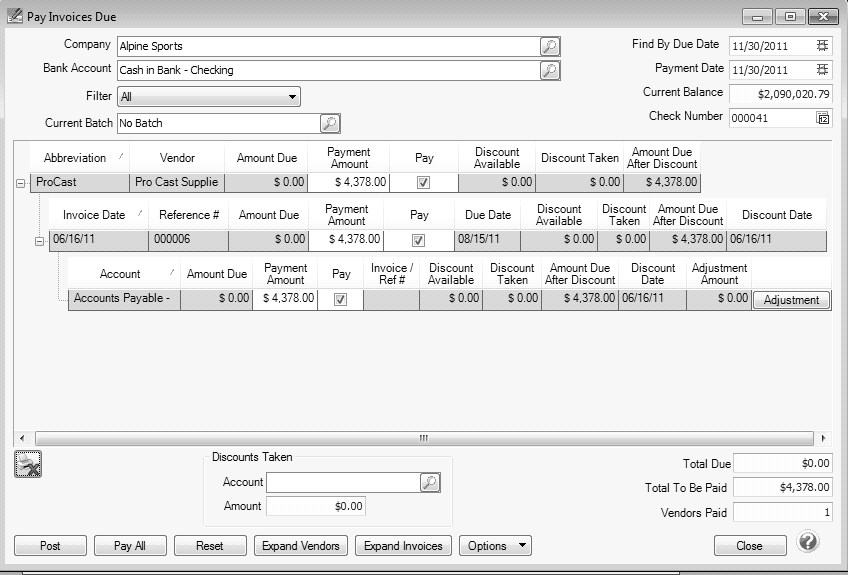The height and width of the screenshot is (575, 848).
Task: Toggle Pay checkbox on Accounts Payable row
Action: pyautogui.click(x=340, y=299)
